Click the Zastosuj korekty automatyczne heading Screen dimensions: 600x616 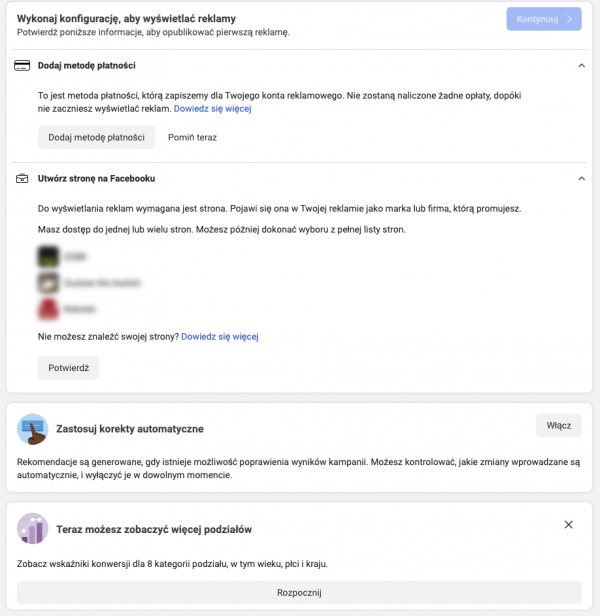pyautogui.click(x=131, y=429)
